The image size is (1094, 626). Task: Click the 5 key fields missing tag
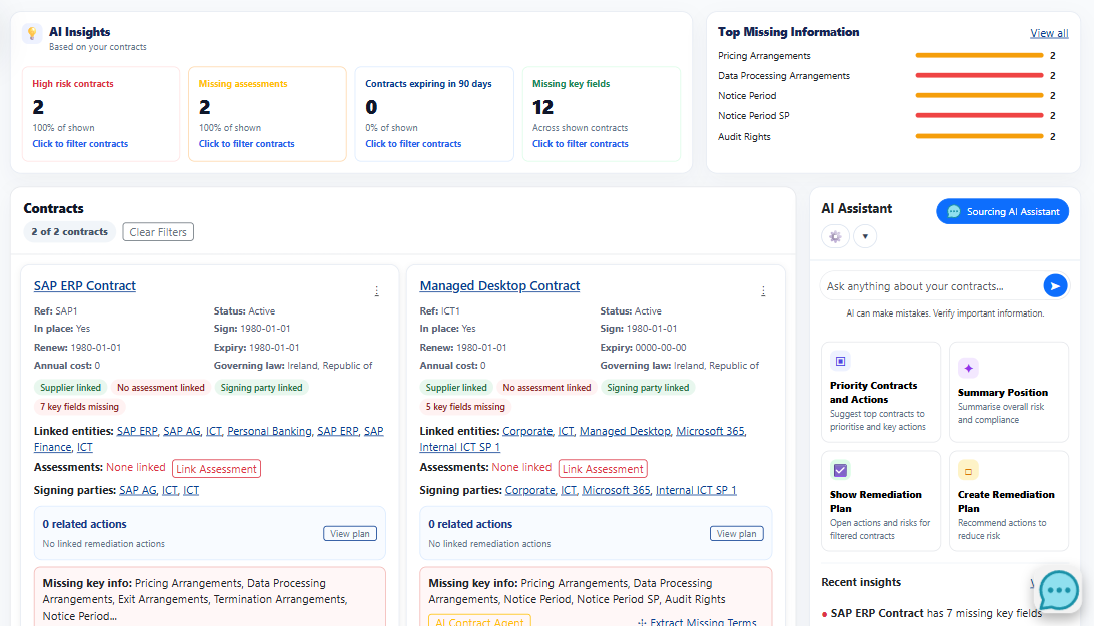tap(465, 407)
